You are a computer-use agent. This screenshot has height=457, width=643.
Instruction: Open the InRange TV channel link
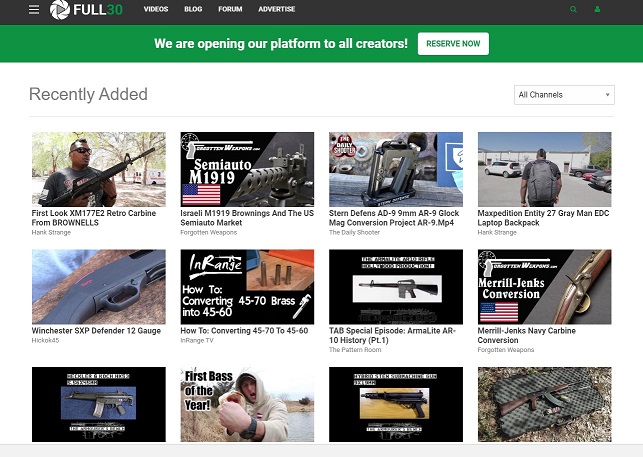(x=197, y=340)
